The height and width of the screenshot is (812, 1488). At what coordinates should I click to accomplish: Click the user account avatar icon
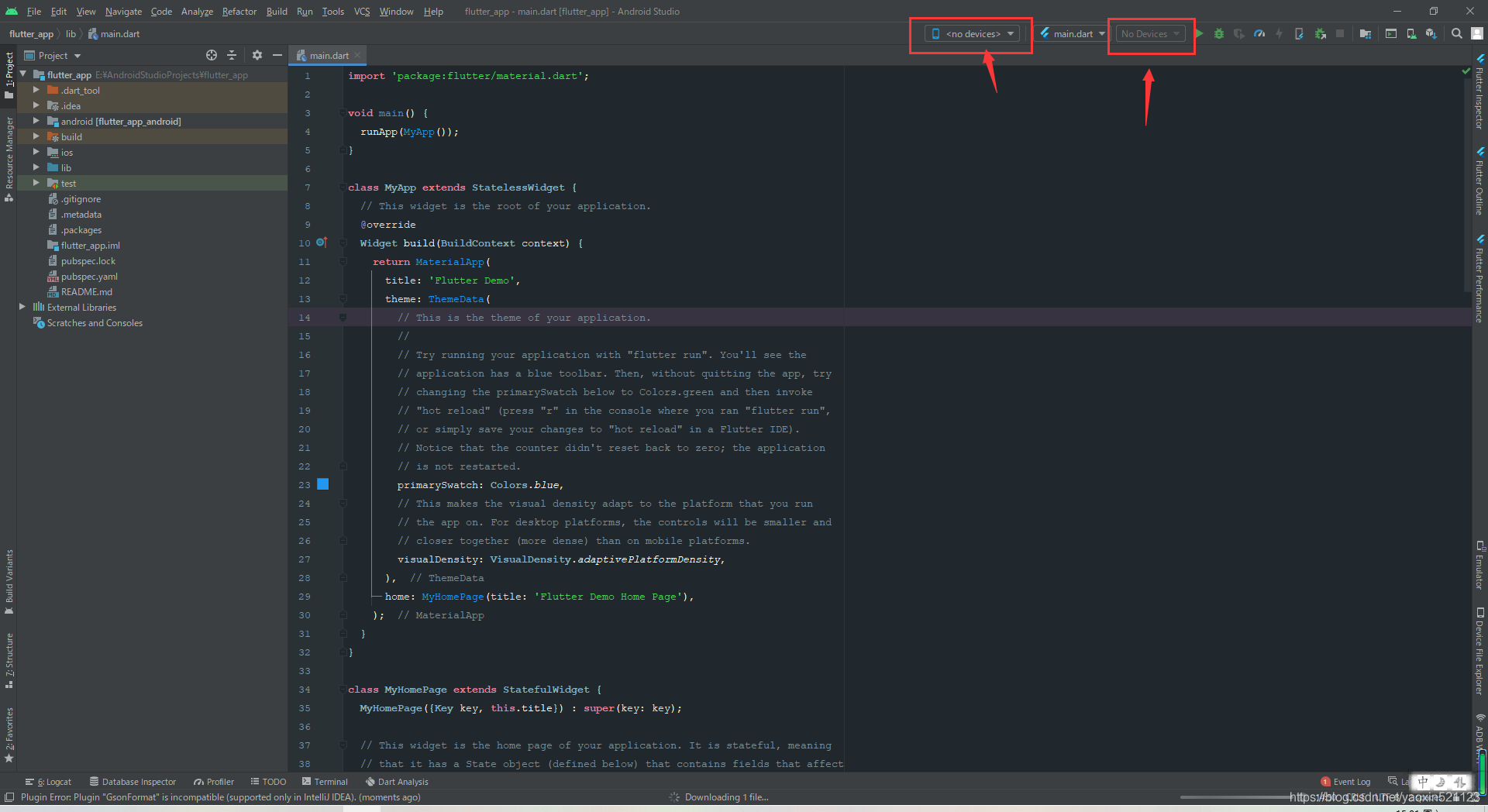(x=1477, y=33)
